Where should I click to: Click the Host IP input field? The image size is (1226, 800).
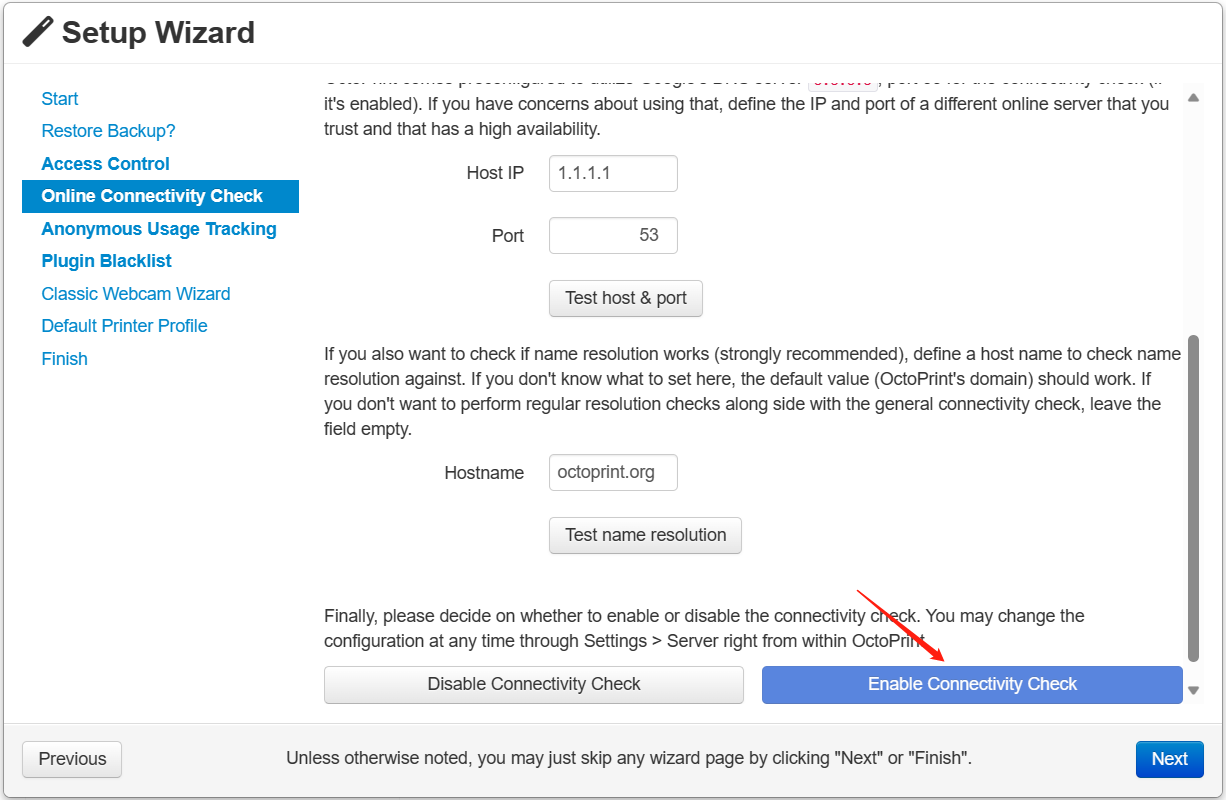click(x=613, y=173)
